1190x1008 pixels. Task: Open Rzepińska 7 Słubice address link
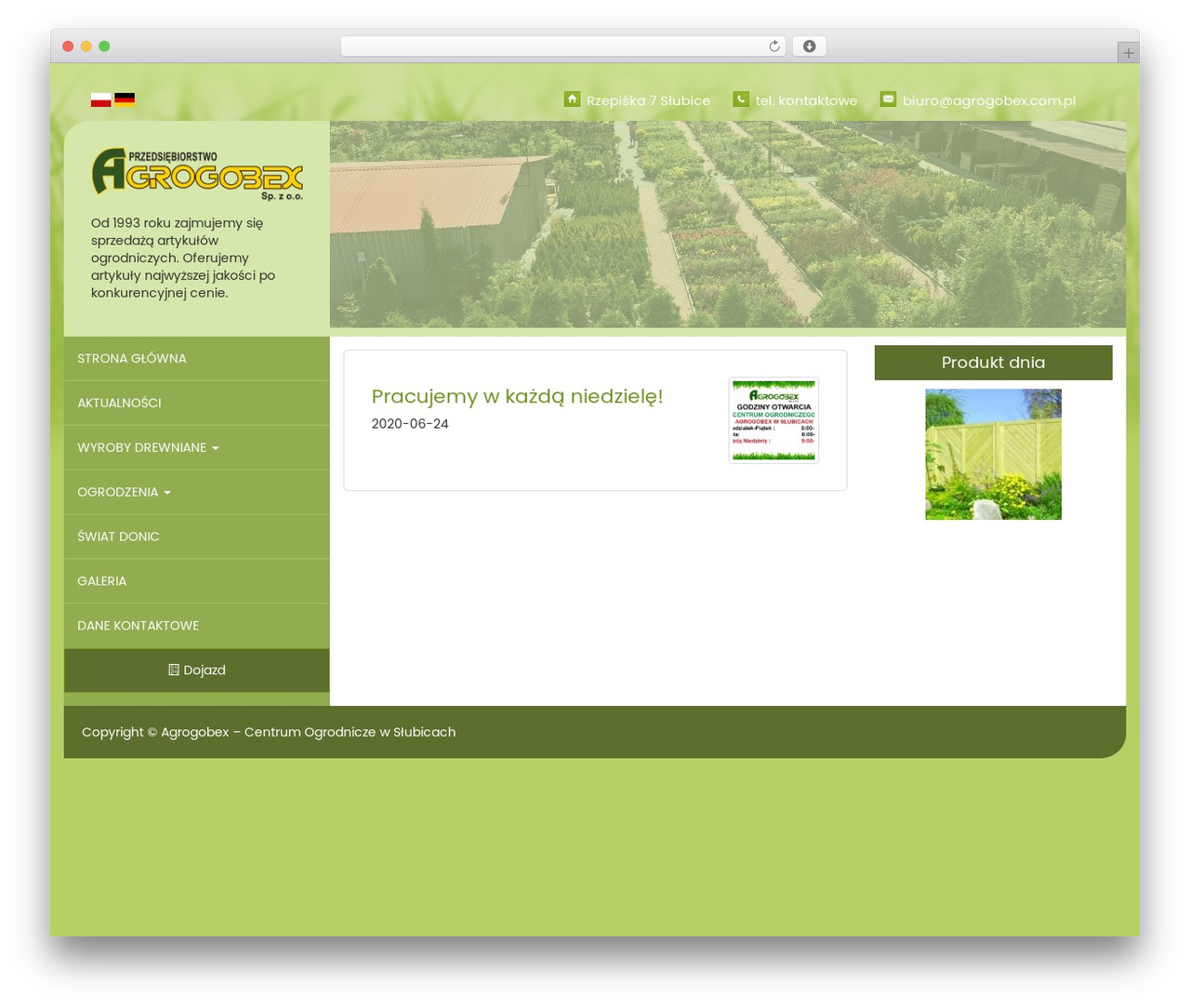click(x=648, y=100)
